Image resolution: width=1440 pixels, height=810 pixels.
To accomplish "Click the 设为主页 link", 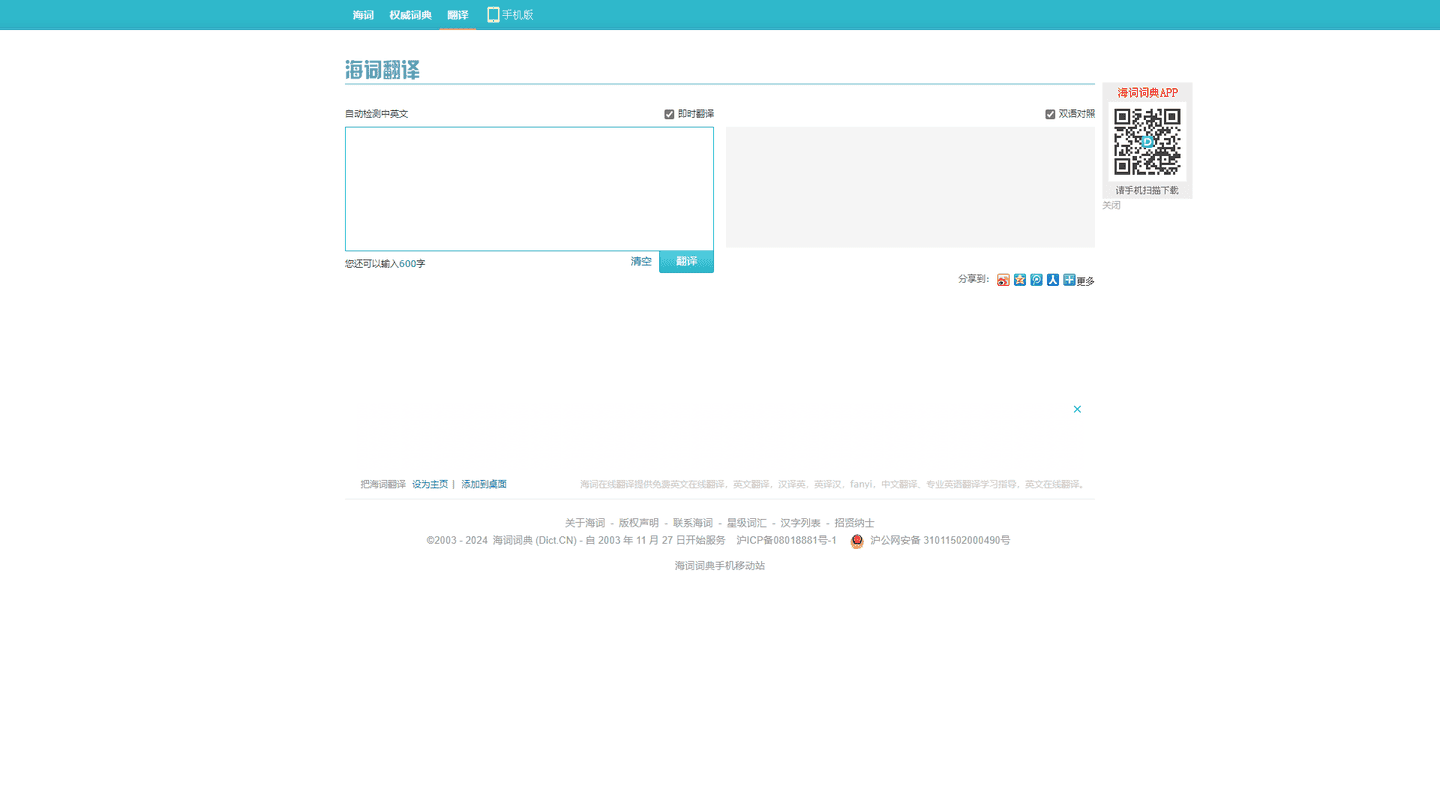I will (430, 484).
